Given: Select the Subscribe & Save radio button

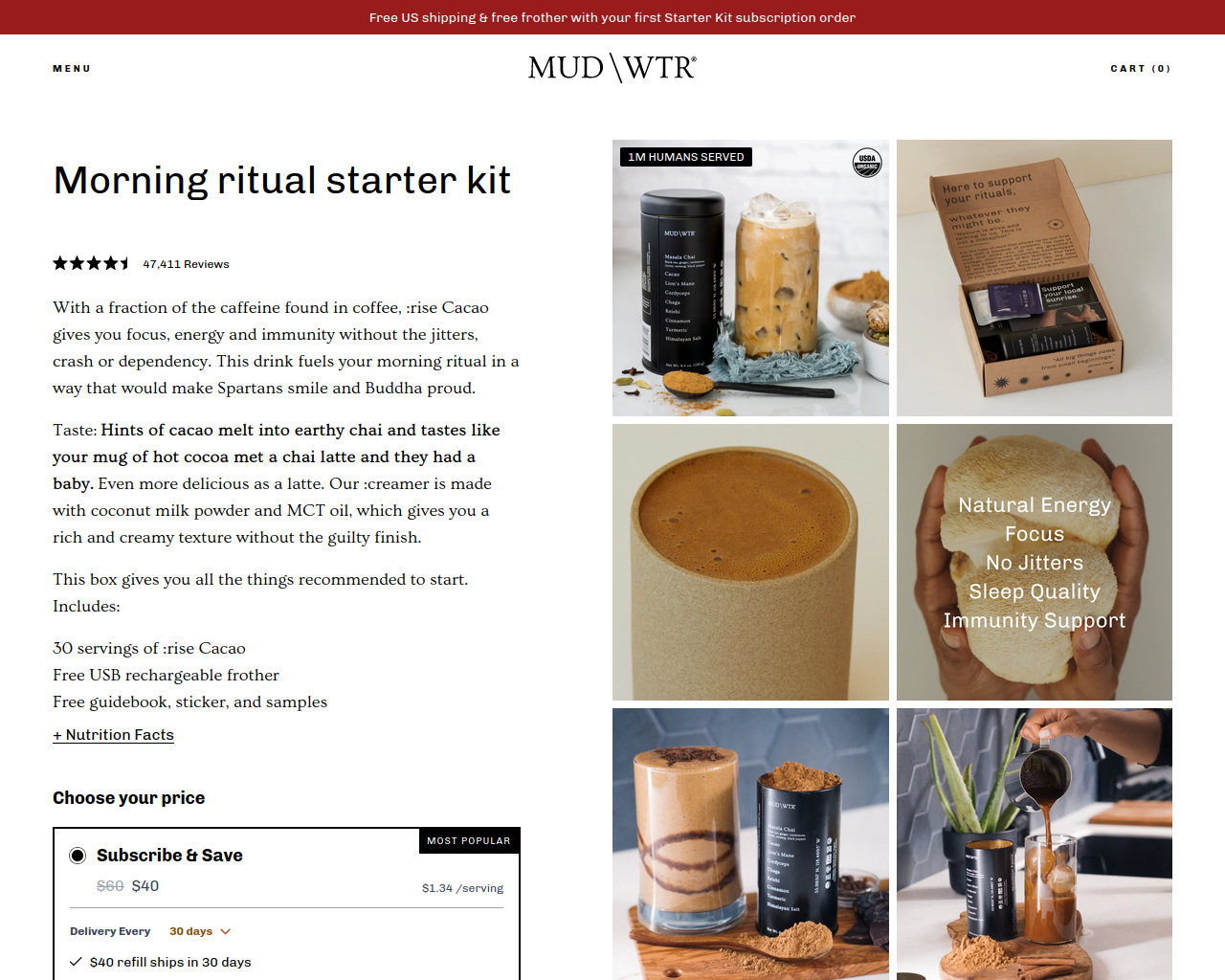Looking at the screenshot, I should 78,856.
